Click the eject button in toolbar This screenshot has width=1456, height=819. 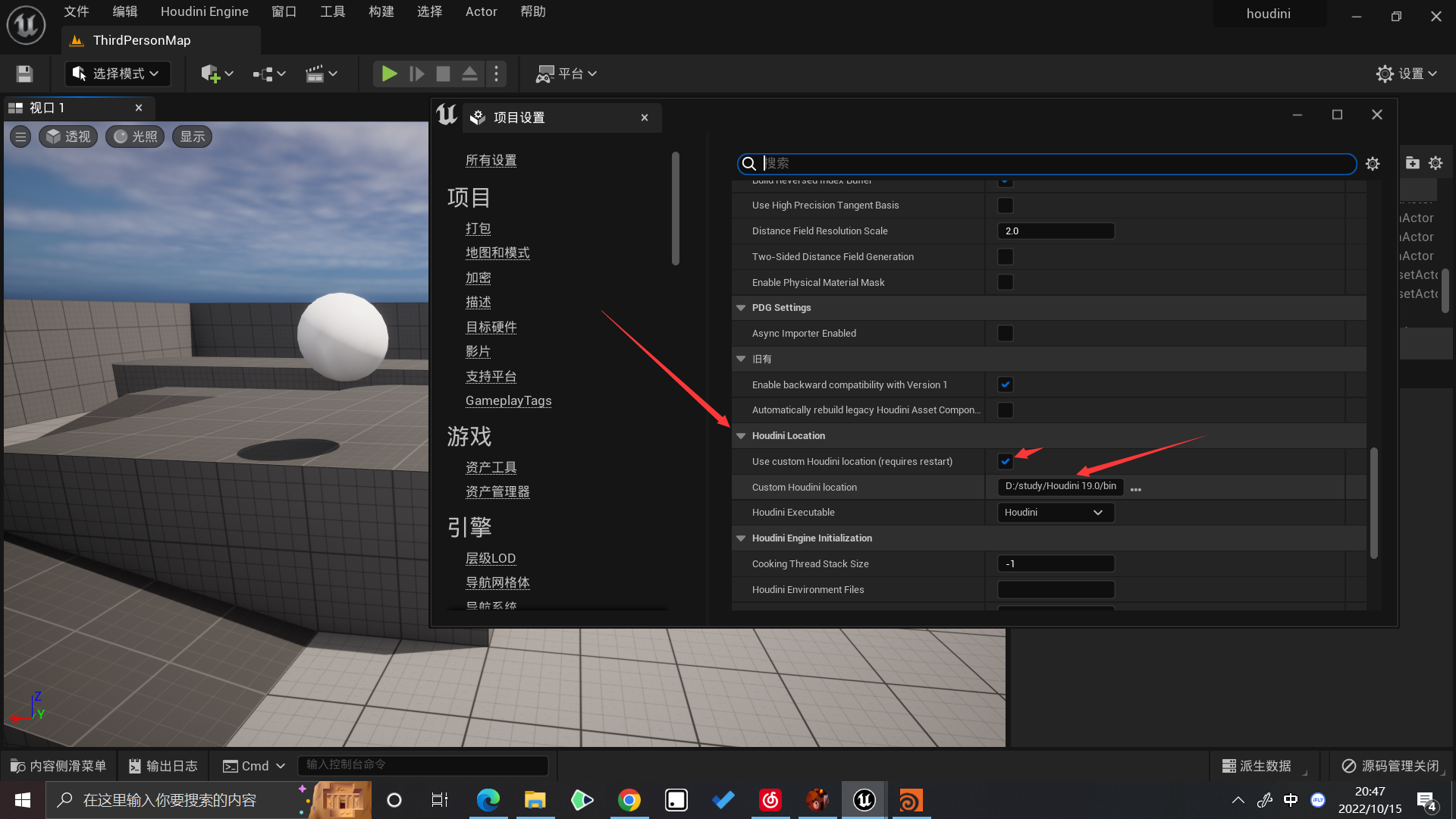pos(469,74)
